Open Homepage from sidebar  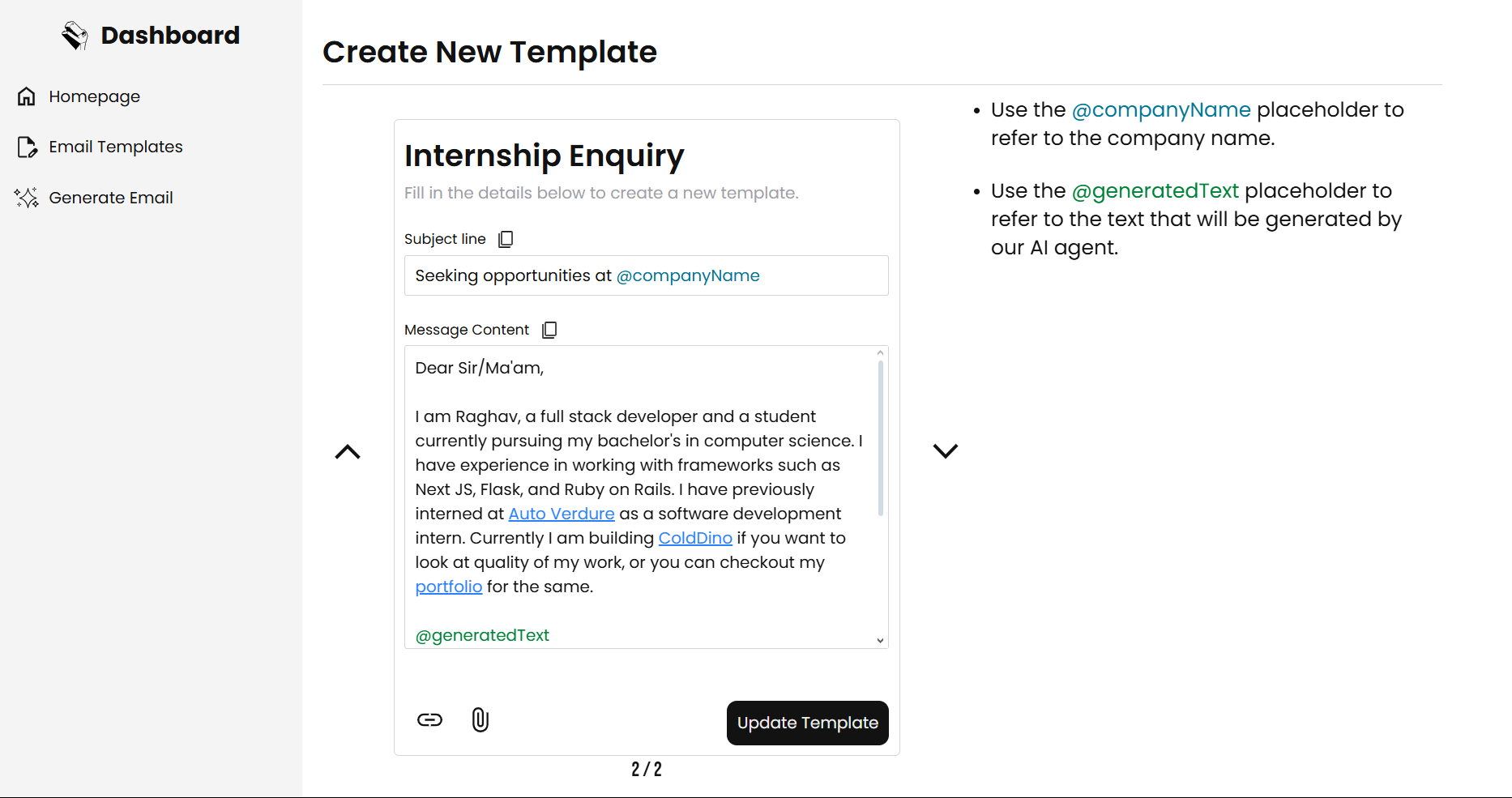point(94,96)
